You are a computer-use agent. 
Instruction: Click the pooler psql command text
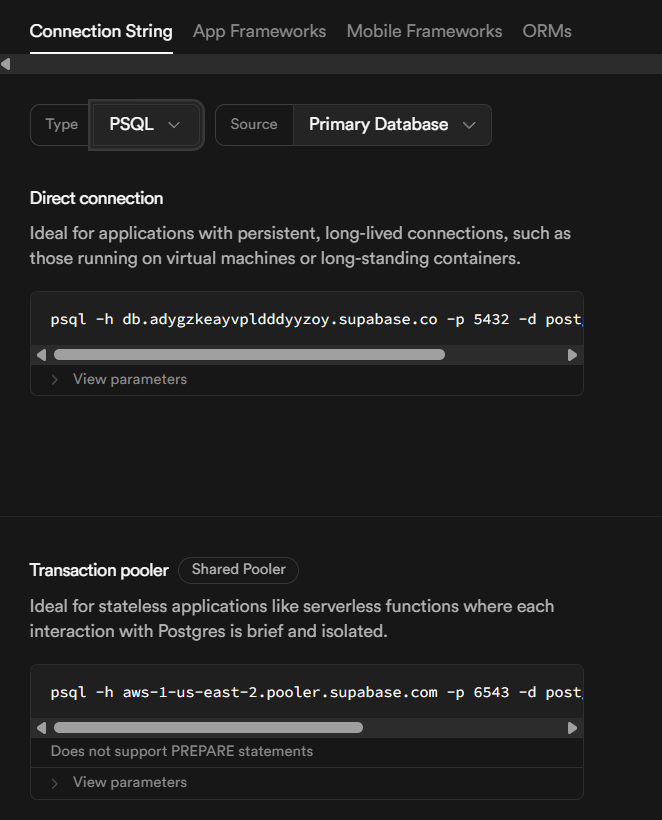coord(316,692)
